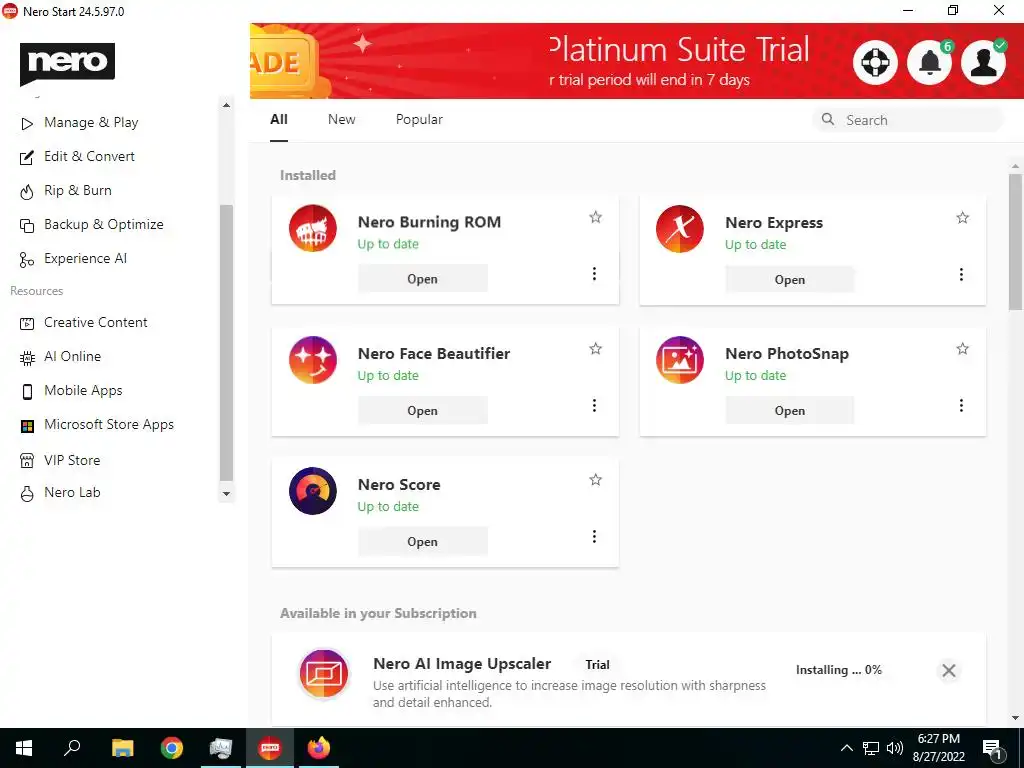1024x768 pixels.
Task: Open more options for Nero PhotoSnap
Action: coord(961,406)
